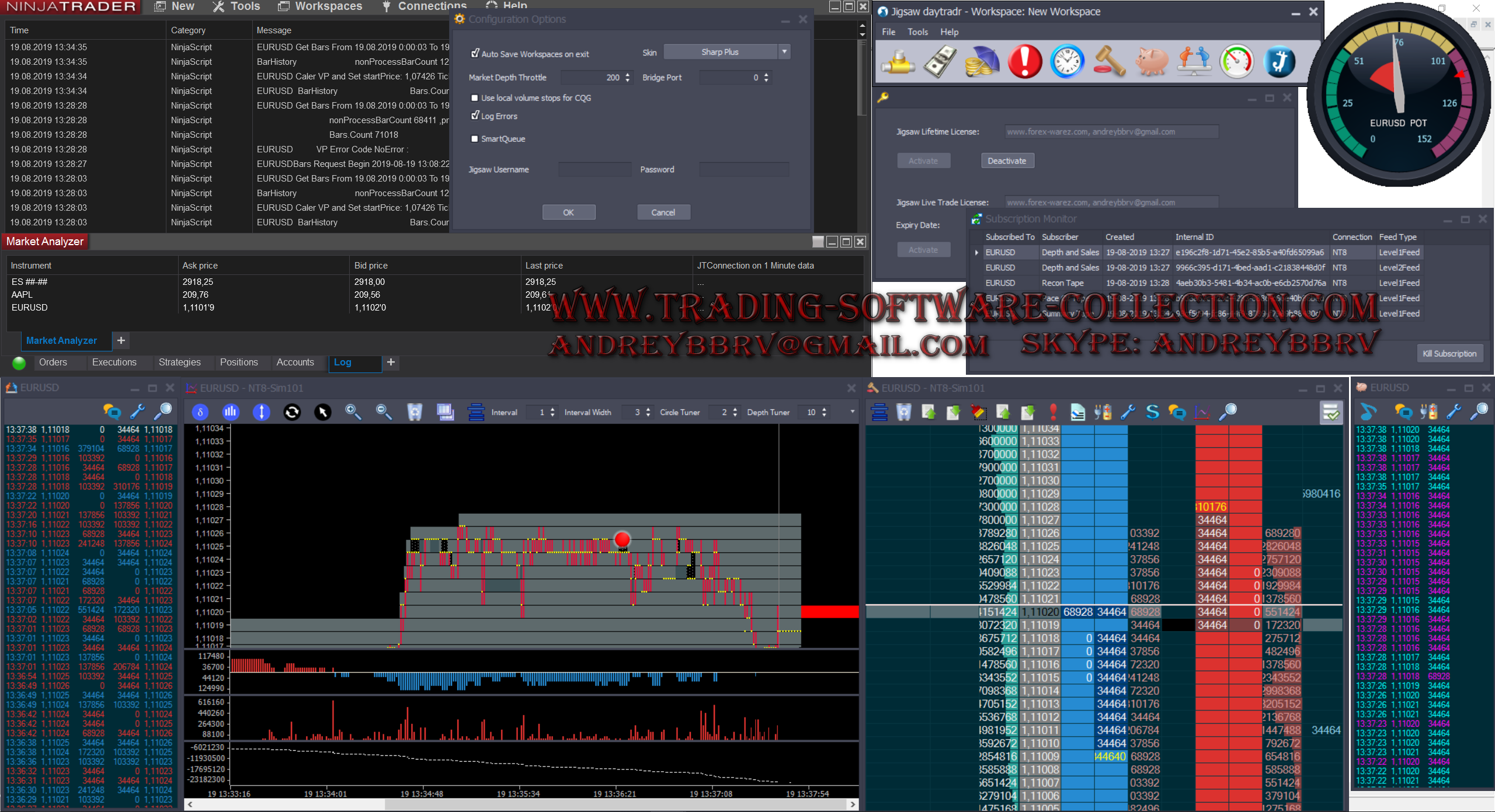Open the Skin dropdown showing Sharp Plus
Image resolution: width=1495 pixels, height=812 pixels.
[x=784, y=52]
